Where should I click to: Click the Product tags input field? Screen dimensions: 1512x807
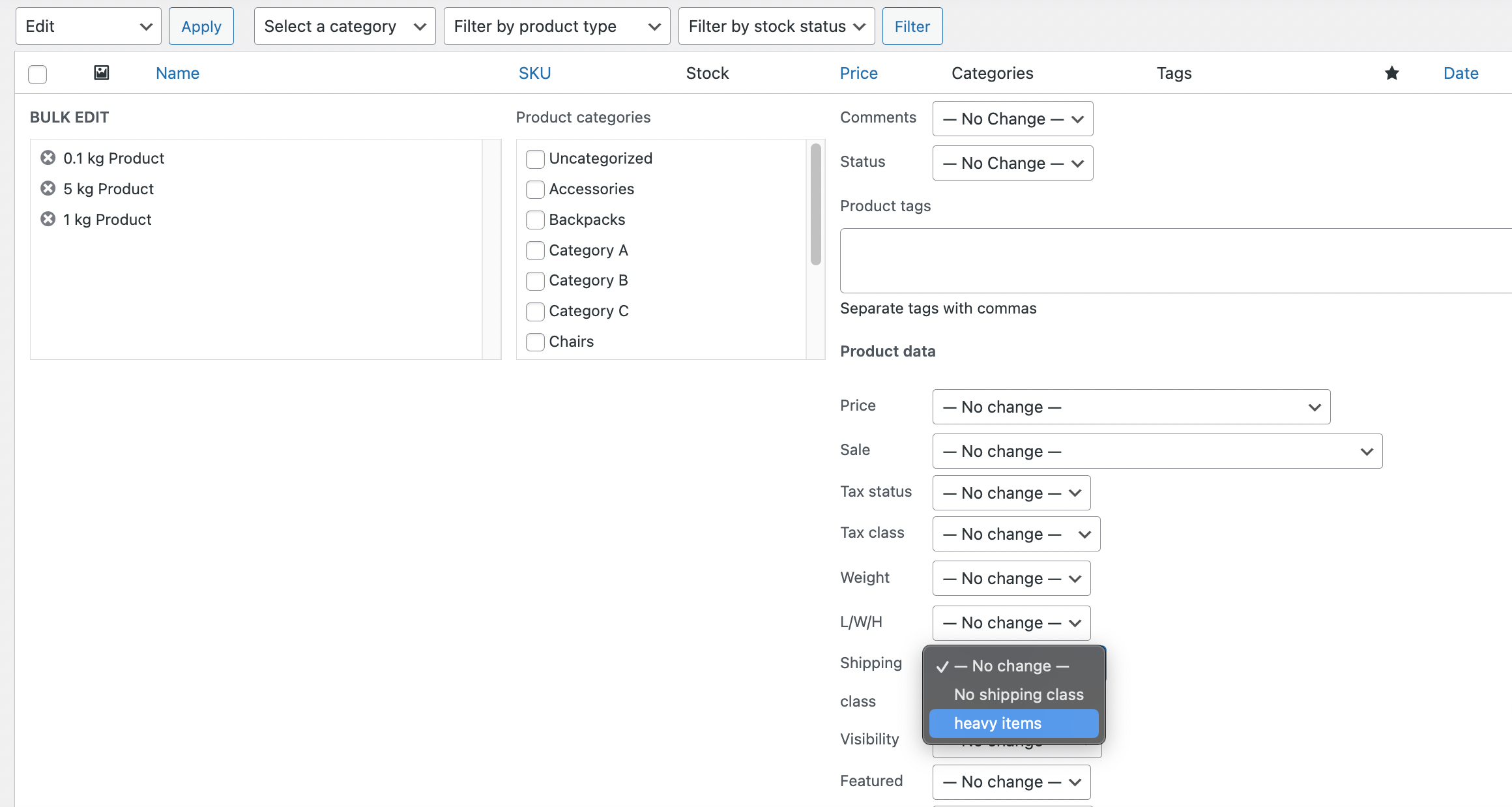click(1176, 263)
